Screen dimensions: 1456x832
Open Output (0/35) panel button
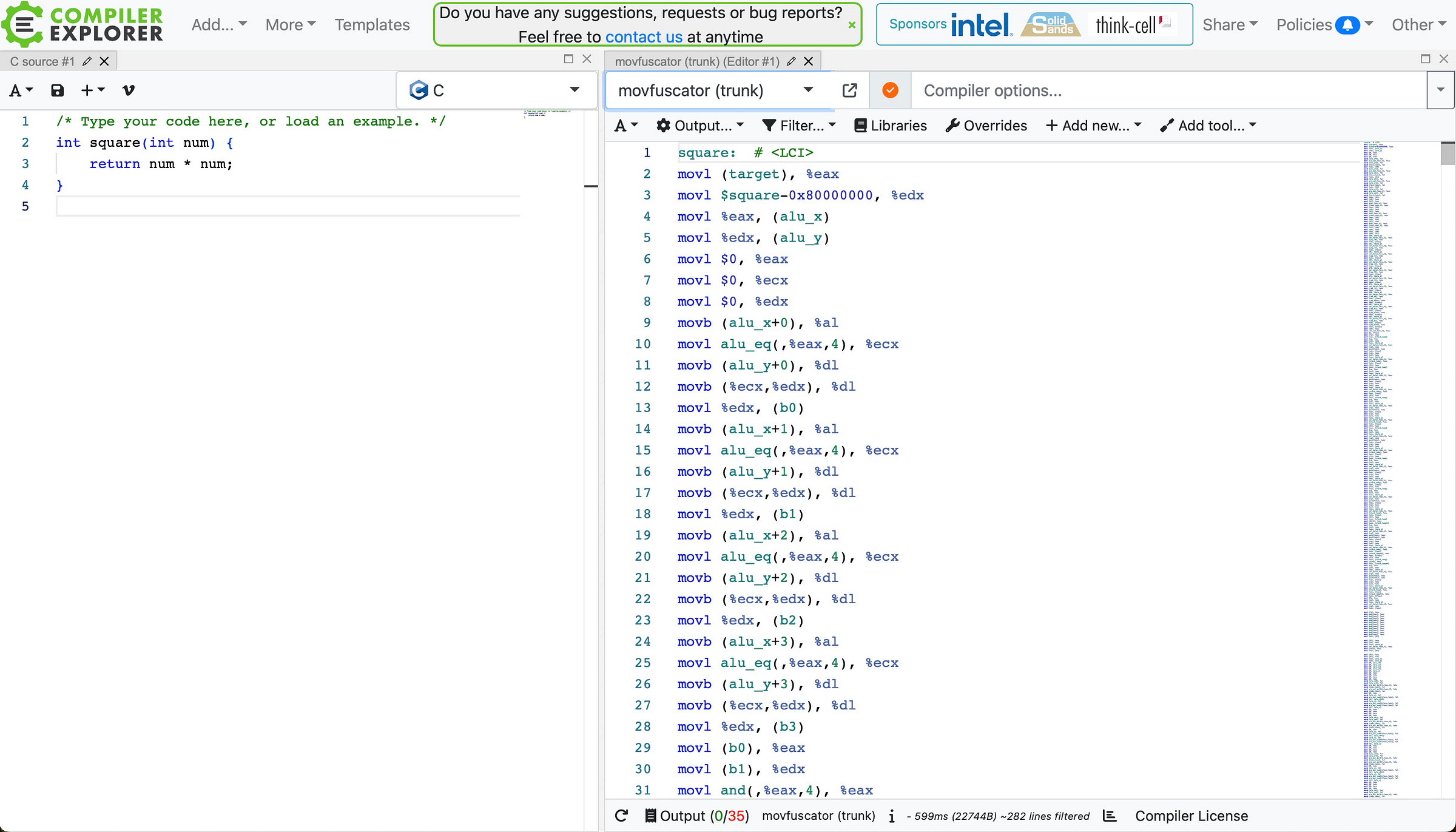coord(696,816)
